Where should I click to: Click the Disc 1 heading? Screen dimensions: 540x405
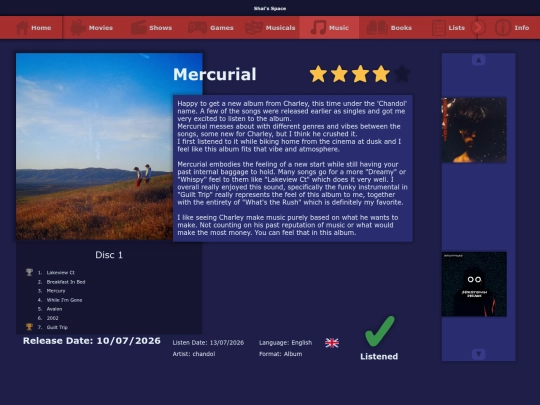[x=109, y=255]
